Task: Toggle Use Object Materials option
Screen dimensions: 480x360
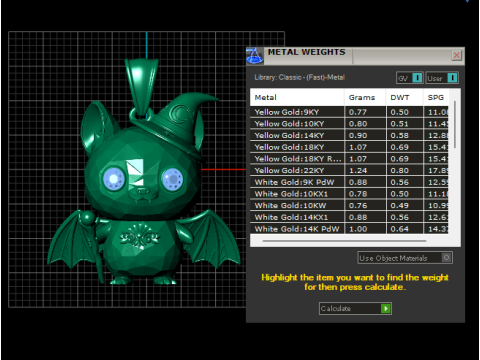Action: pos(405,258)
